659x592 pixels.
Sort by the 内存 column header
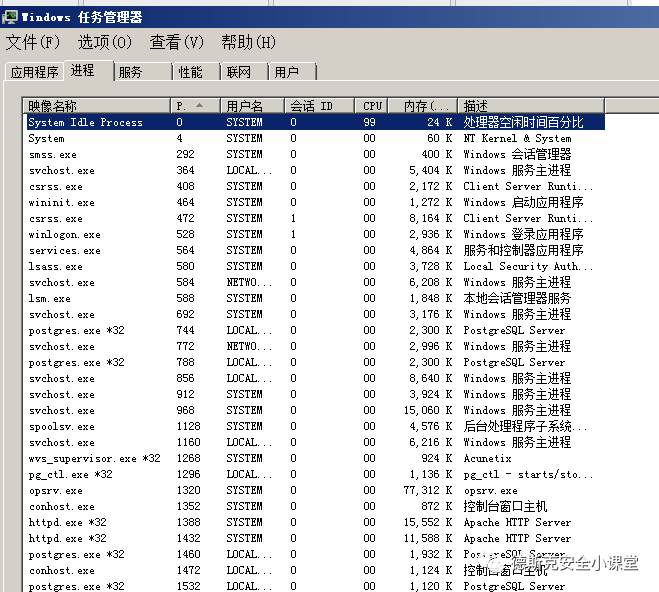coord(422,106)
